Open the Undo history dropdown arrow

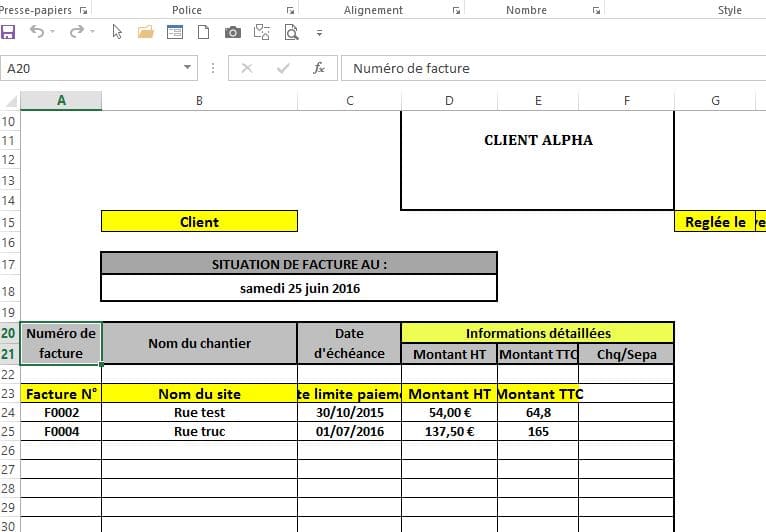pos(53,32)
